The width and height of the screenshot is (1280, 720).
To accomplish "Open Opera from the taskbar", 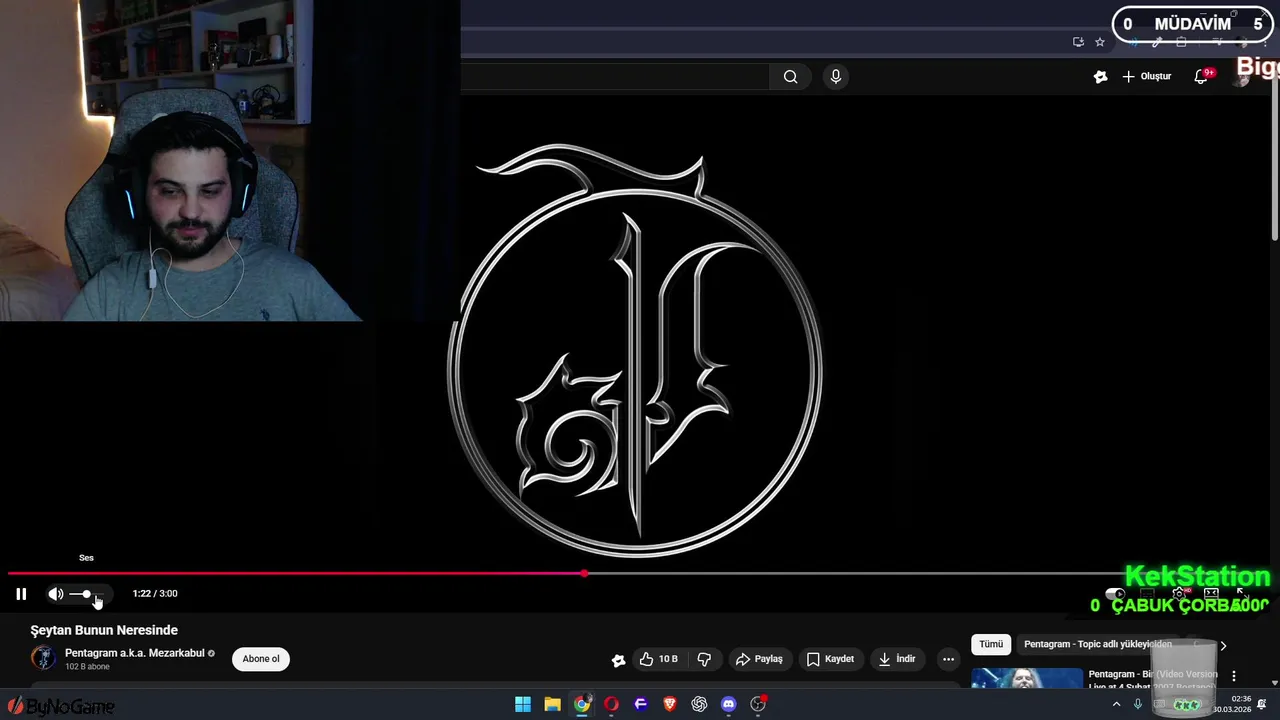I will point(611,705).
